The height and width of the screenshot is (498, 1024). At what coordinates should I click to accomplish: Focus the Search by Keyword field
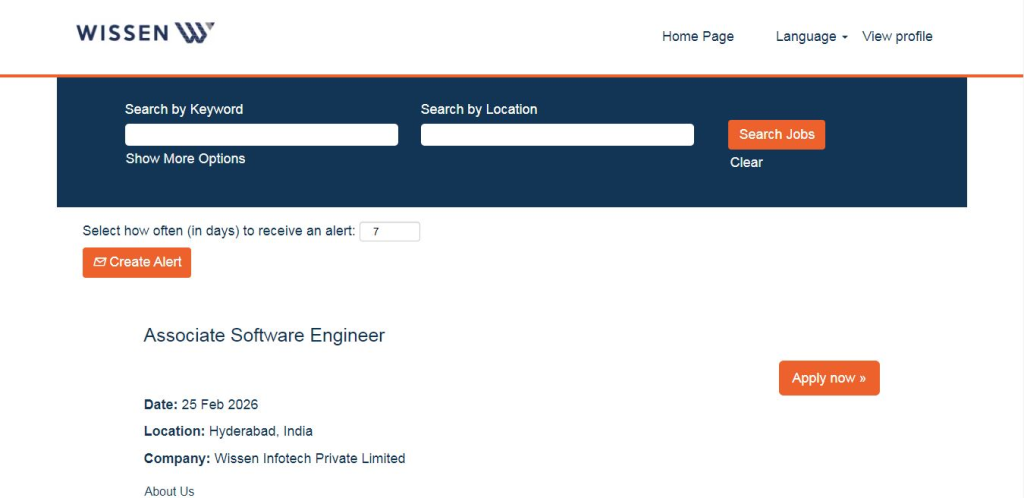click(x=261, y=134)
